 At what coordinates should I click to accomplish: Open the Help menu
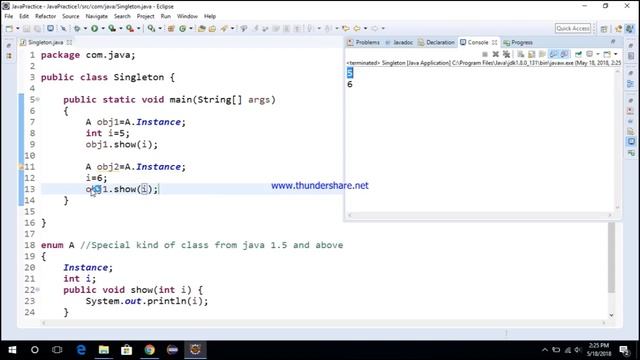point(210,16)
